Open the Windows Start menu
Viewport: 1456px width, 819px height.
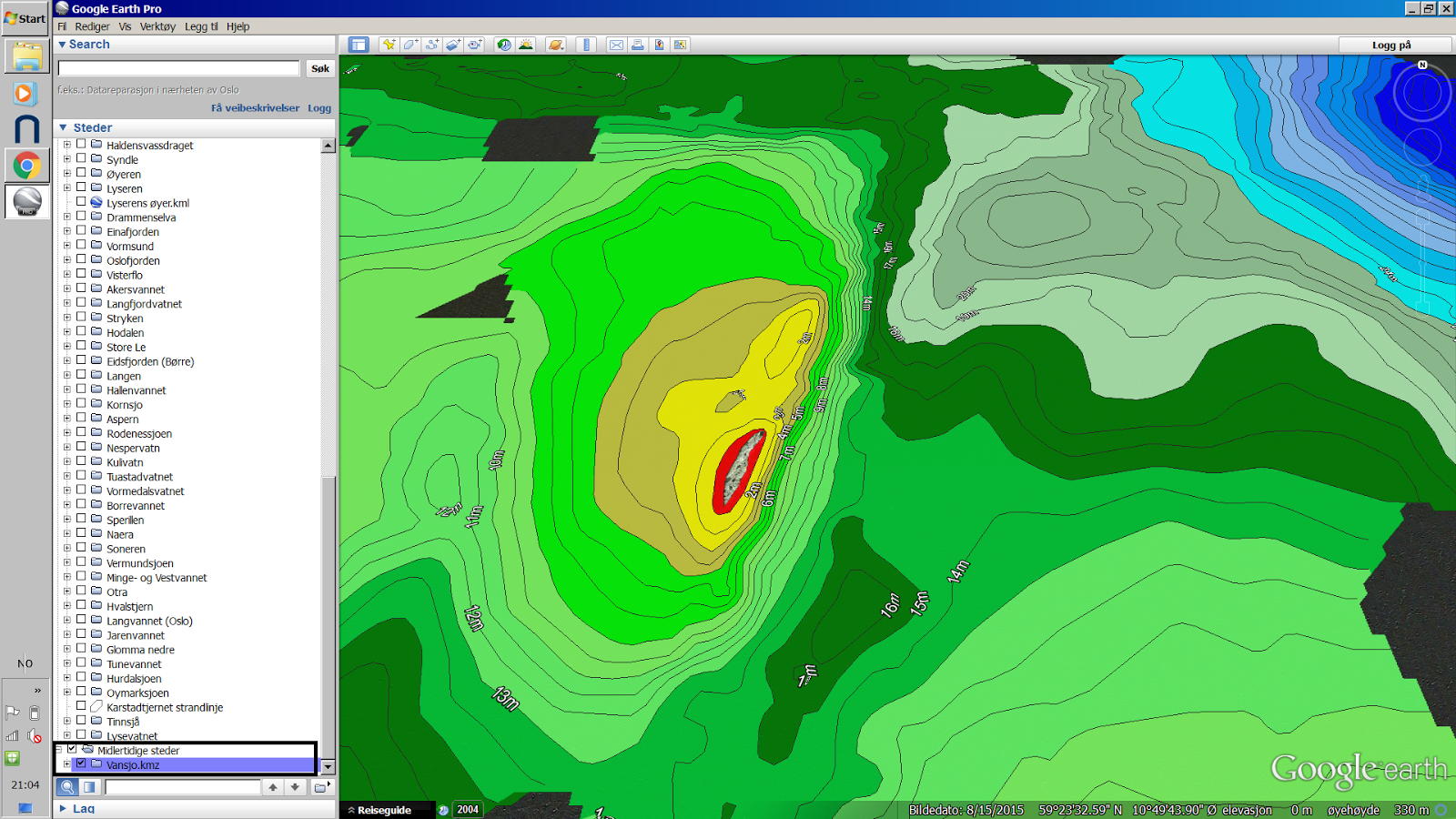pyautogui.click(x=25, y=18)
